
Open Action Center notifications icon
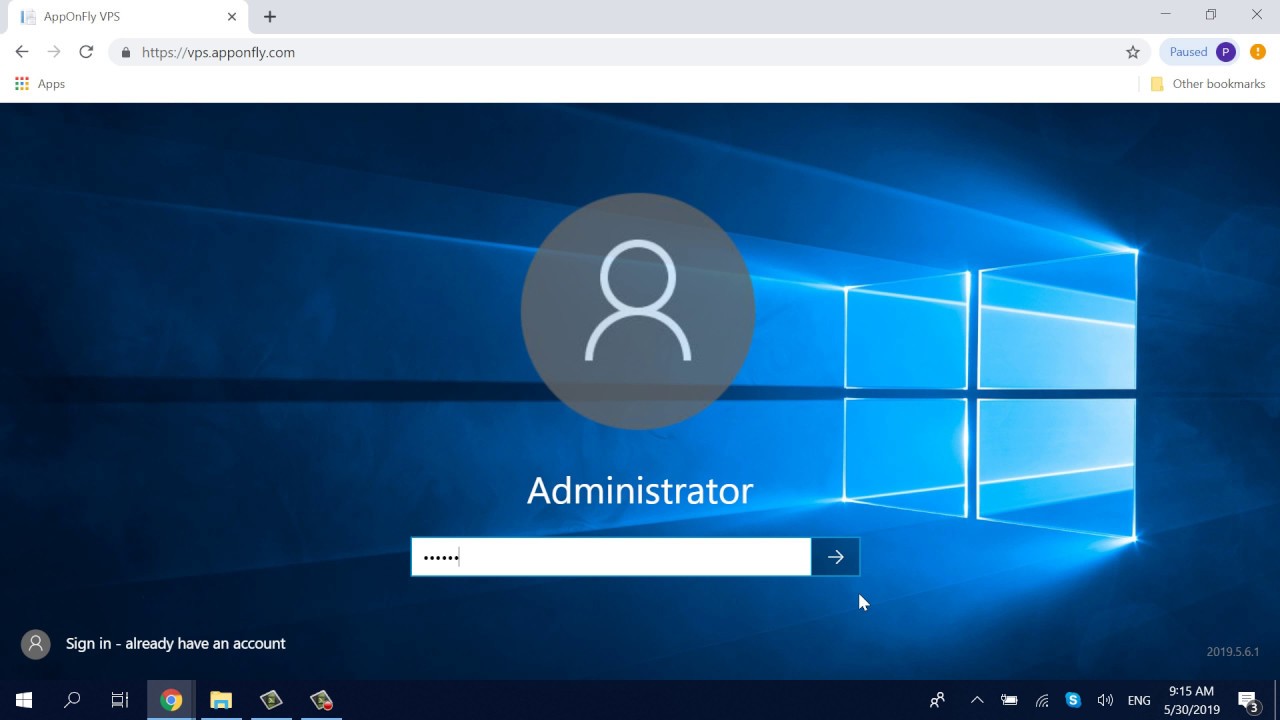1248,700
